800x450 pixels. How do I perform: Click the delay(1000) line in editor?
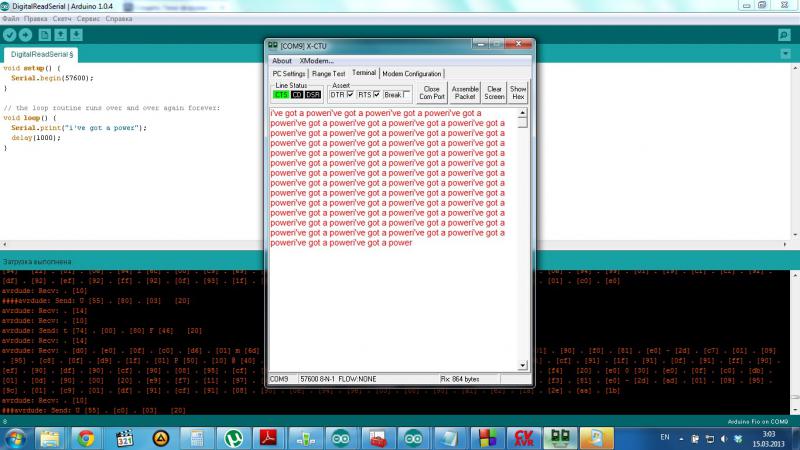[x=36, y=138]
